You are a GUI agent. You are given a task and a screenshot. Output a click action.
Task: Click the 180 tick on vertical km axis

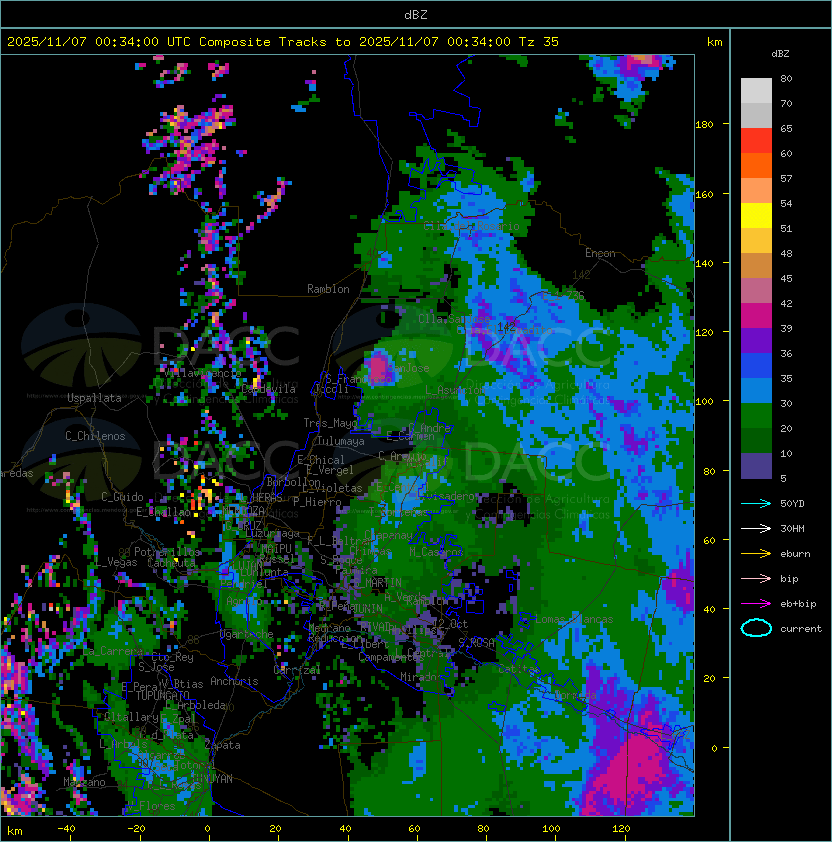(x=704, y=125)
